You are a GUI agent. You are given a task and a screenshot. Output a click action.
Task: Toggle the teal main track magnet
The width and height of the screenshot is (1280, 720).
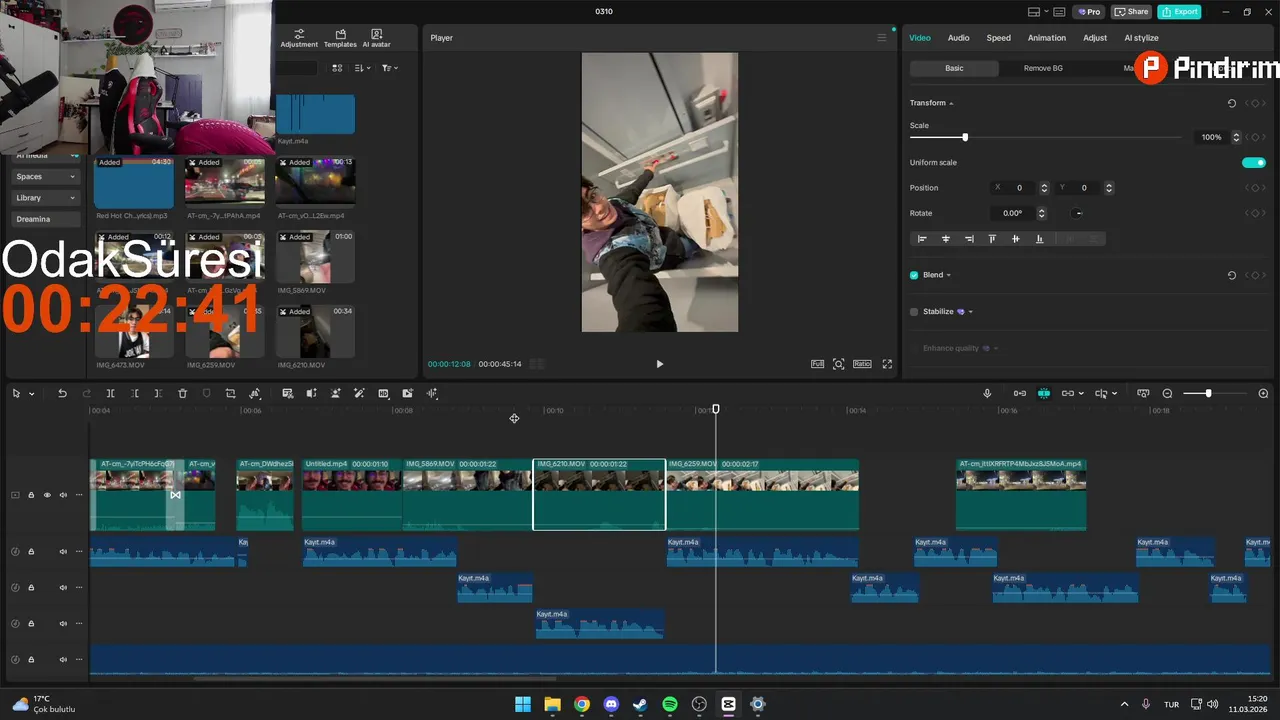coord(1043,394)
